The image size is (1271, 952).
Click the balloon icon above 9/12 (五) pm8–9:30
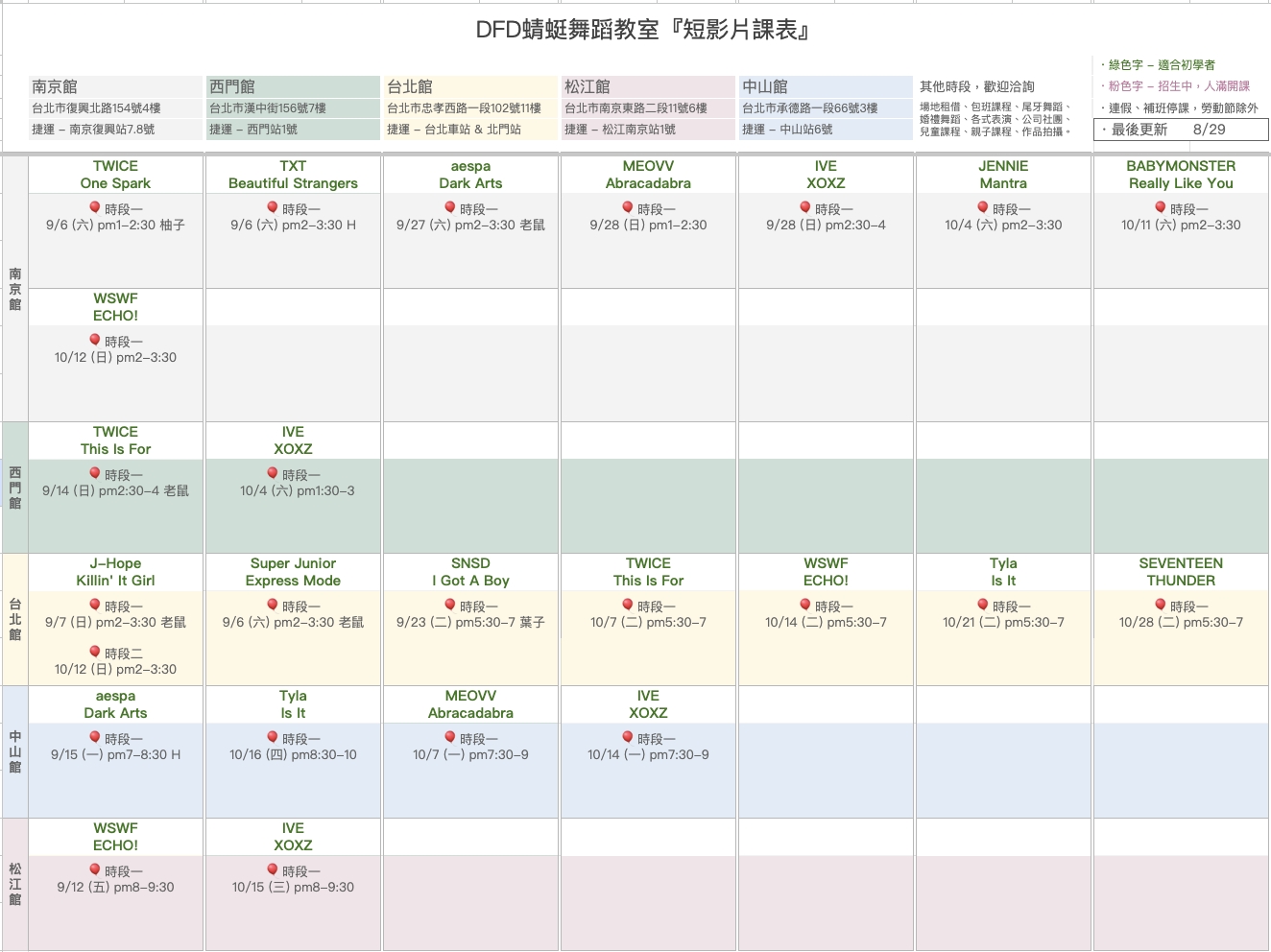coord(95,869)
